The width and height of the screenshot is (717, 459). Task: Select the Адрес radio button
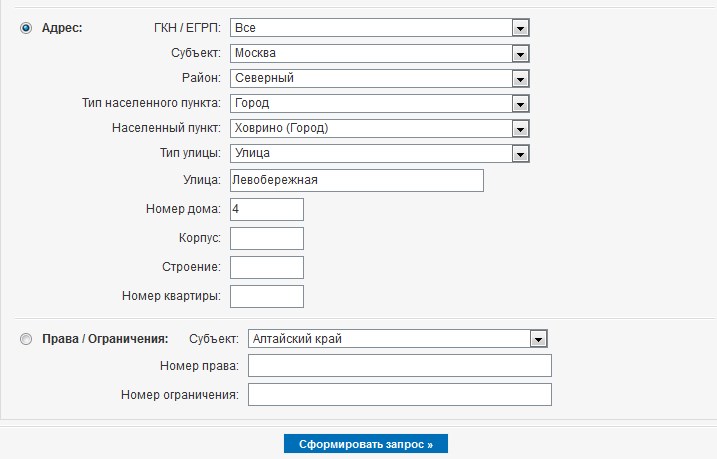[26, 28]
